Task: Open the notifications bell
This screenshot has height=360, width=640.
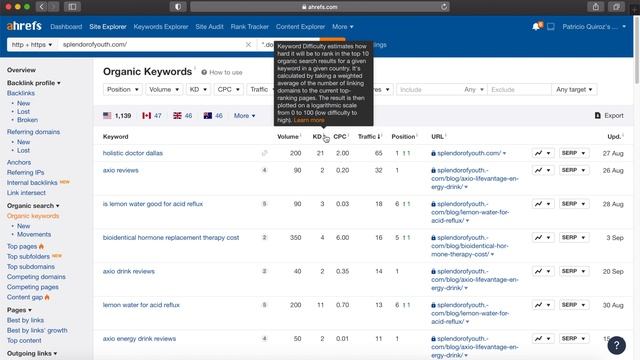Action: click(x=537, y=27)
